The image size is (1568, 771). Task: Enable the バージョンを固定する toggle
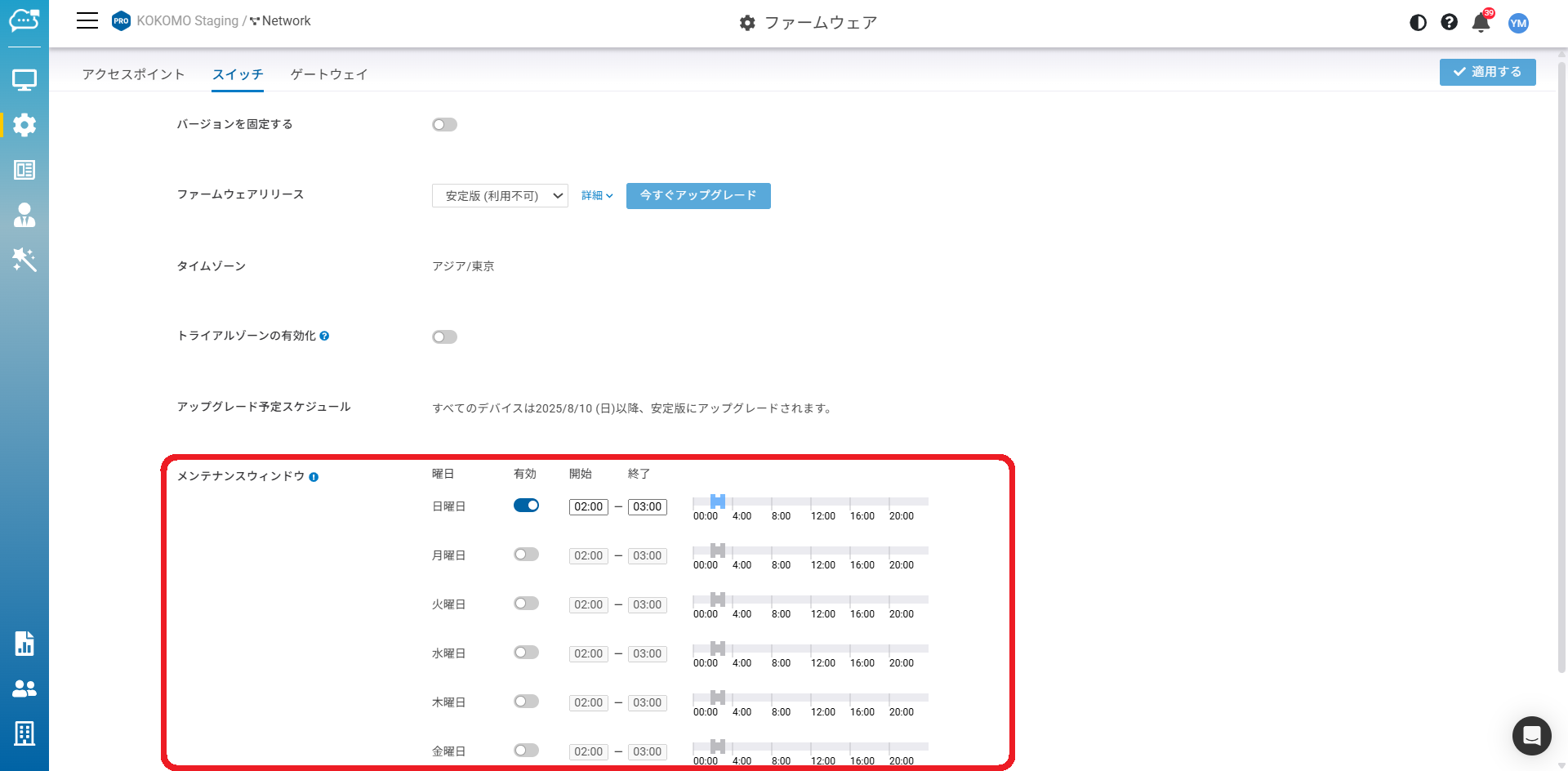click(x=444, y=125)
